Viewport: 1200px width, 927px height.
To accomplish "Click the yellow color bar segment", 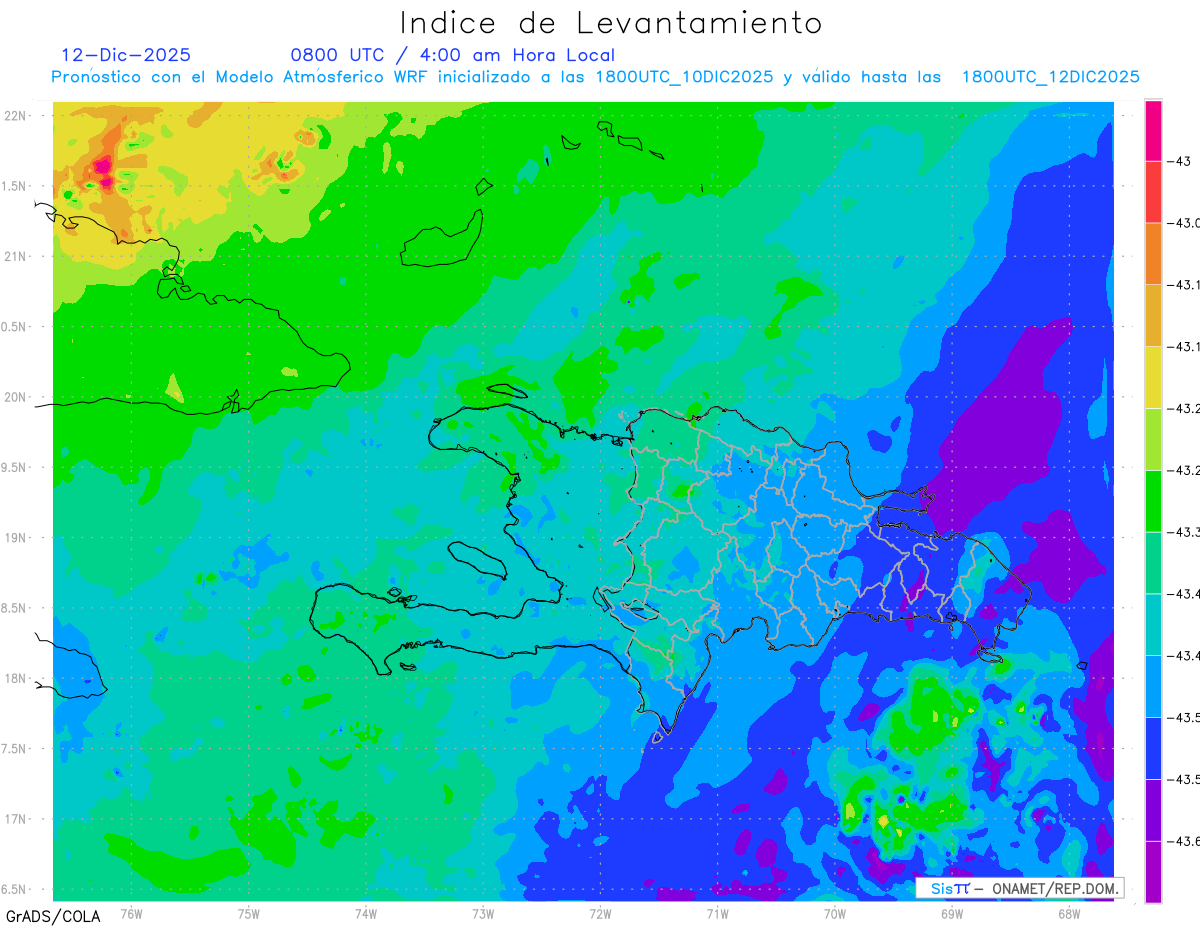I will (x=1153, y=377).
